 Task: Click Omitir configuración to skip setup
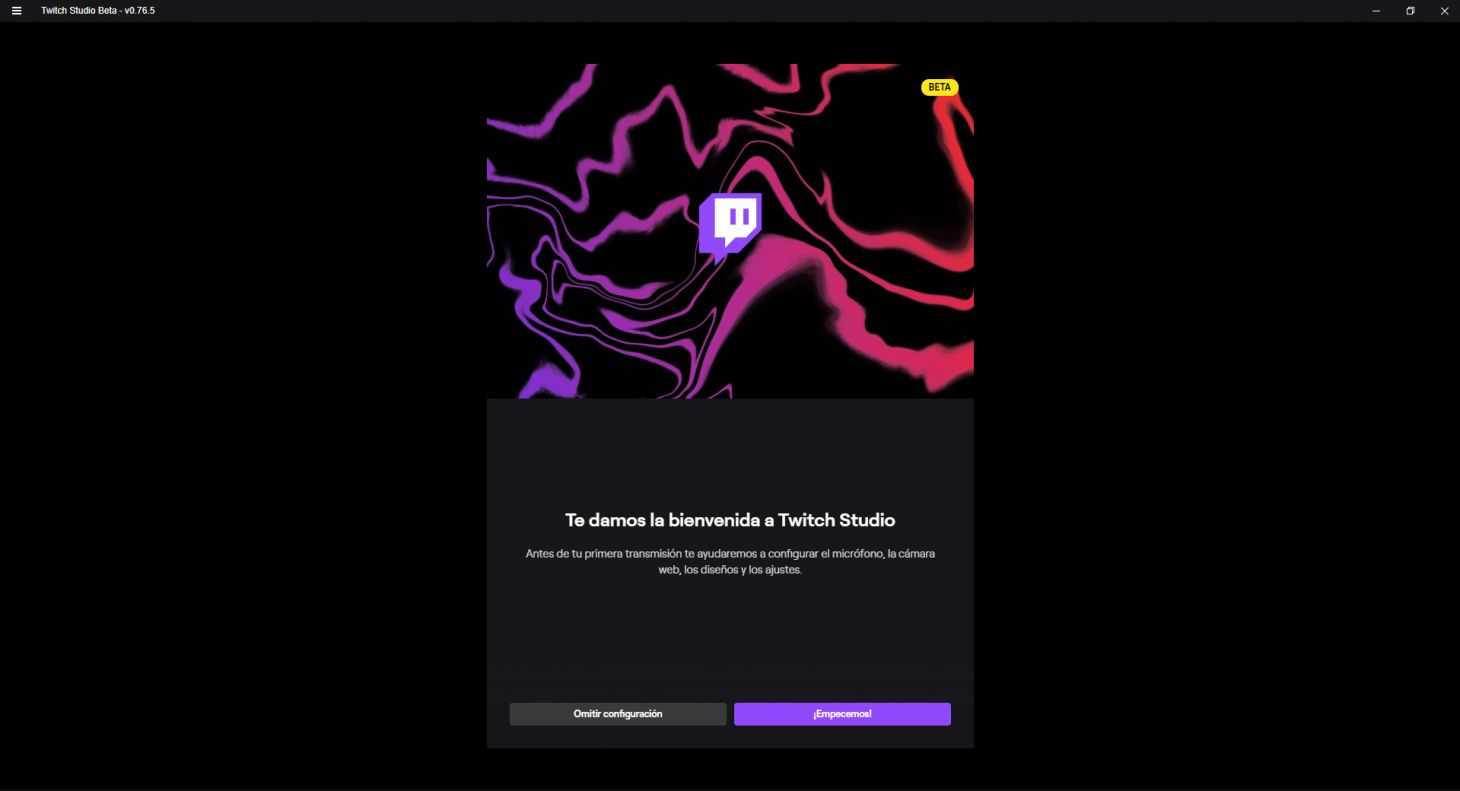(x=618, y=714)
